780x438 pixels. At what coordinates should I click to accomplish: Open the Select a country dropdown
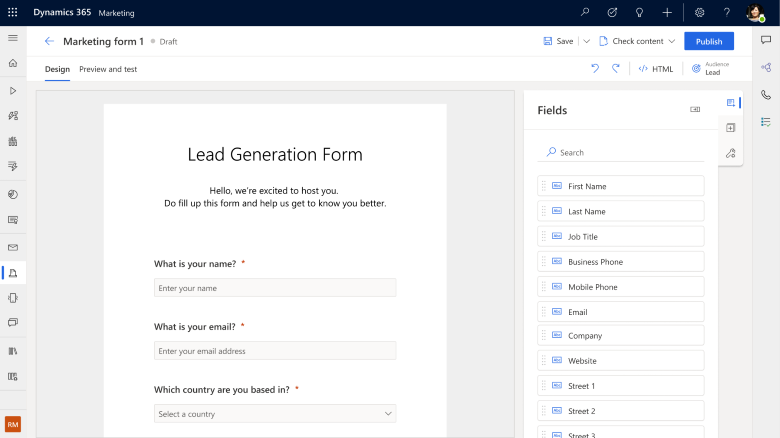[275, 414]
